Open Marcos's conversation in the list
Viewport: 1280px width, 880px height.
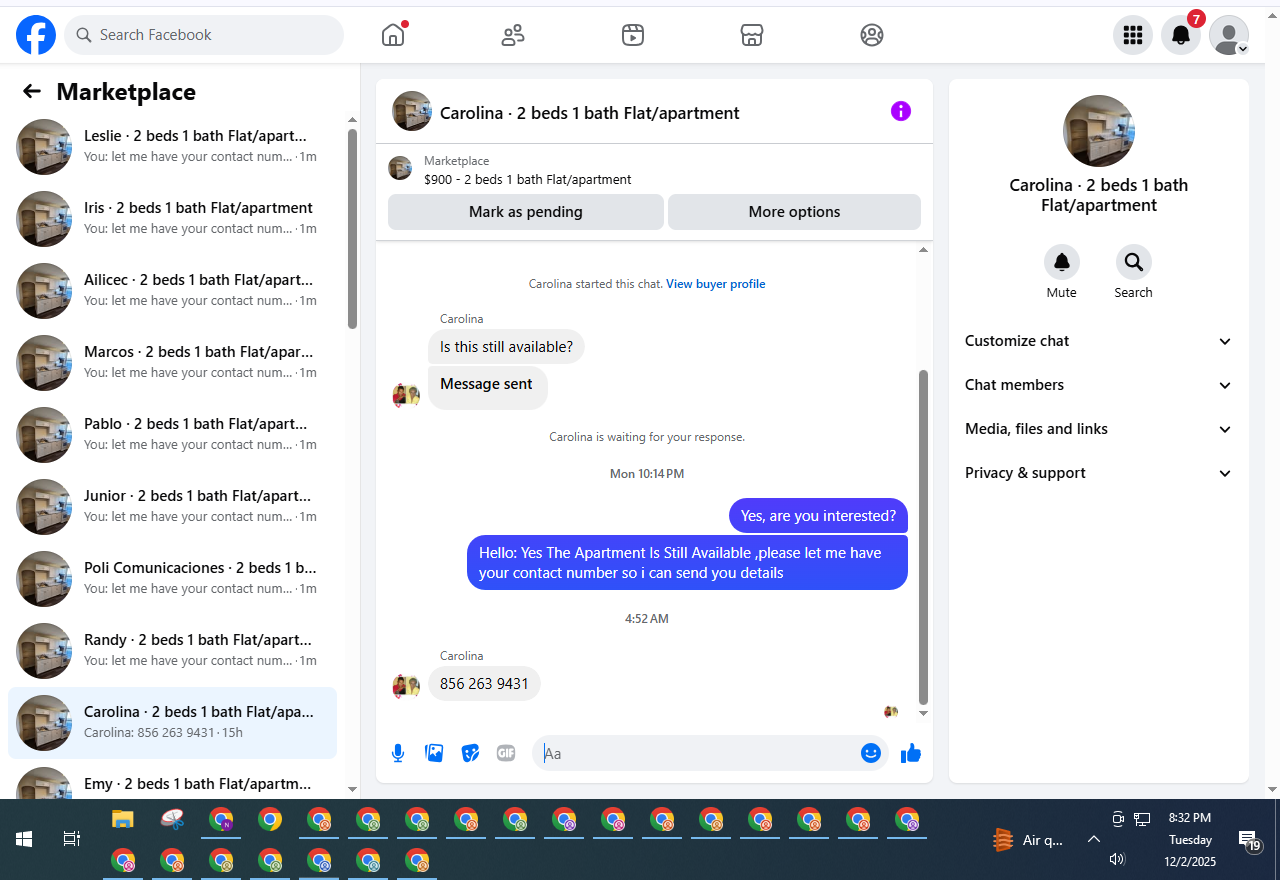172,363
